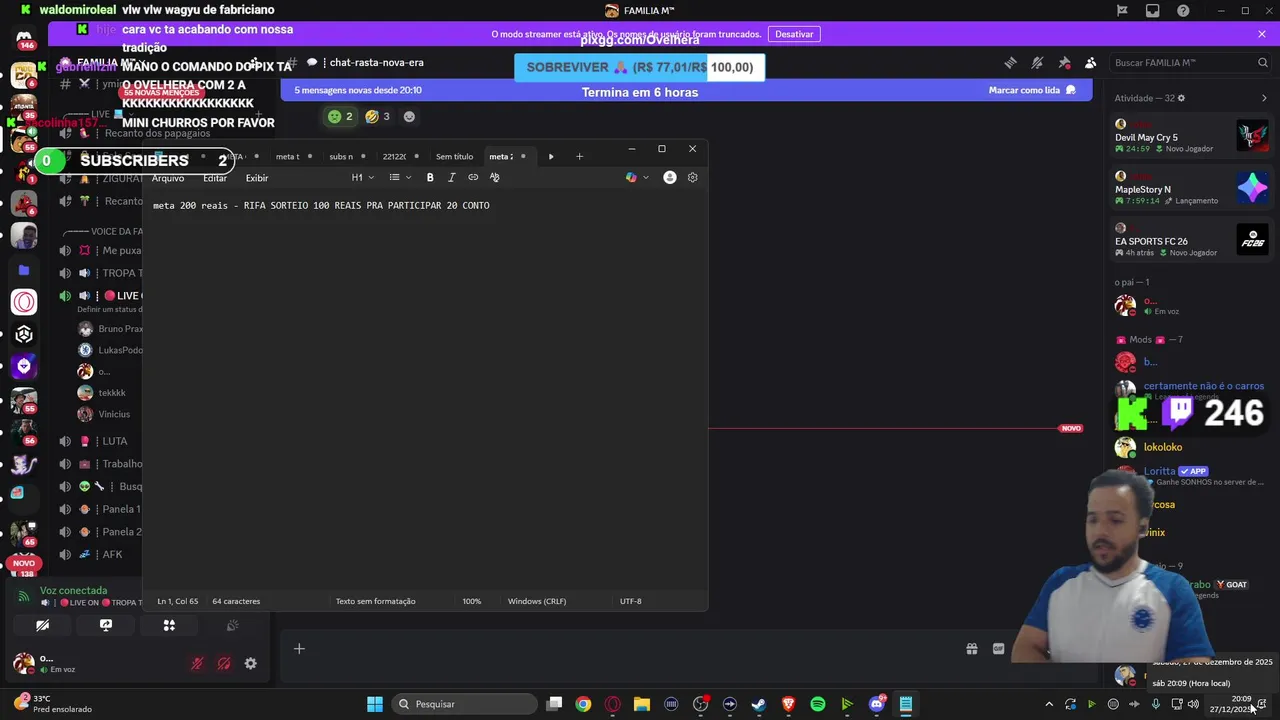1280x720 pixels.
Task: Add reaction to message in Discord chat
Action: coord(409,117)
